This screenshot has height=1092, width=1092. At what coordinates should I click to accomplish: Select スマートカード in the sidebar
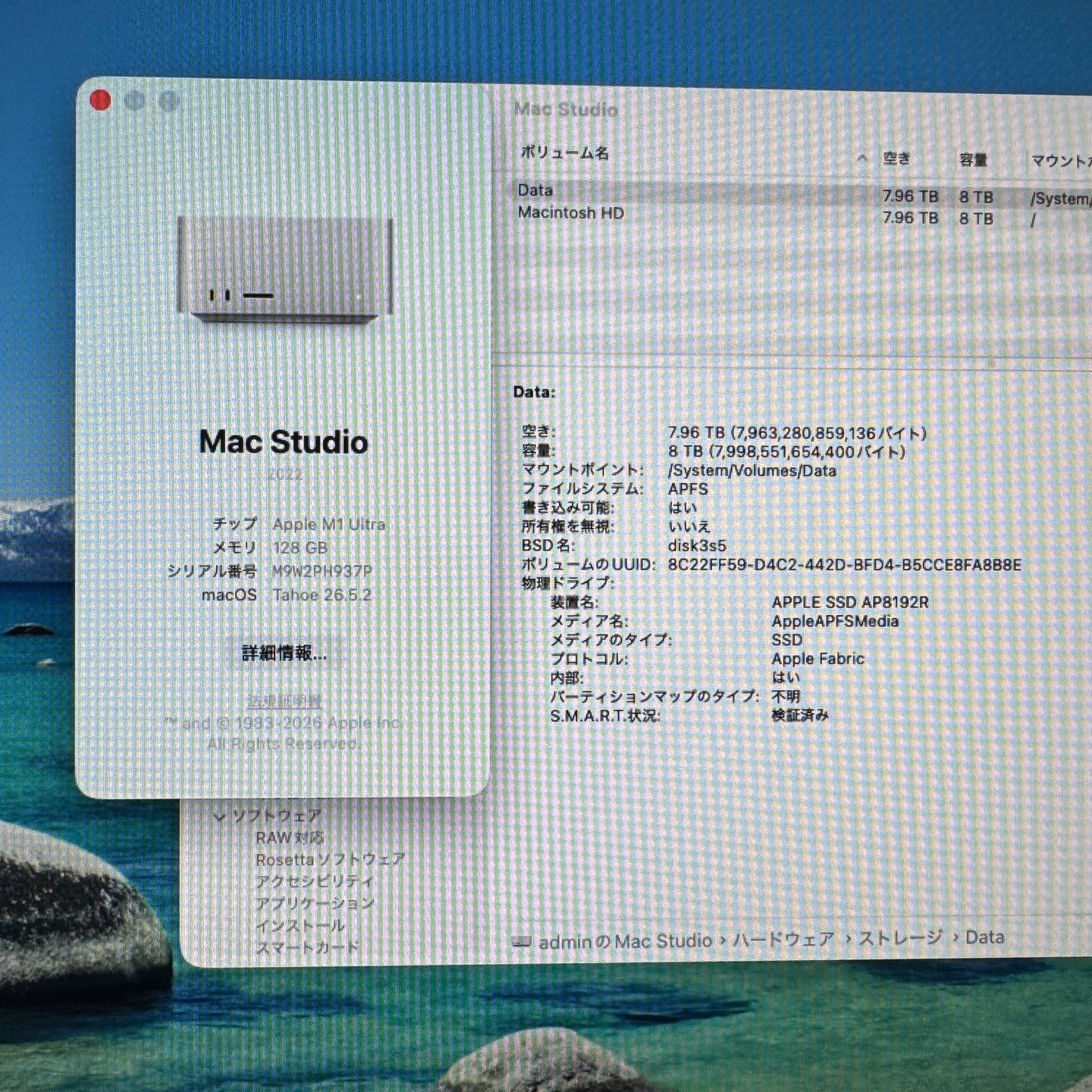point(307,947)
